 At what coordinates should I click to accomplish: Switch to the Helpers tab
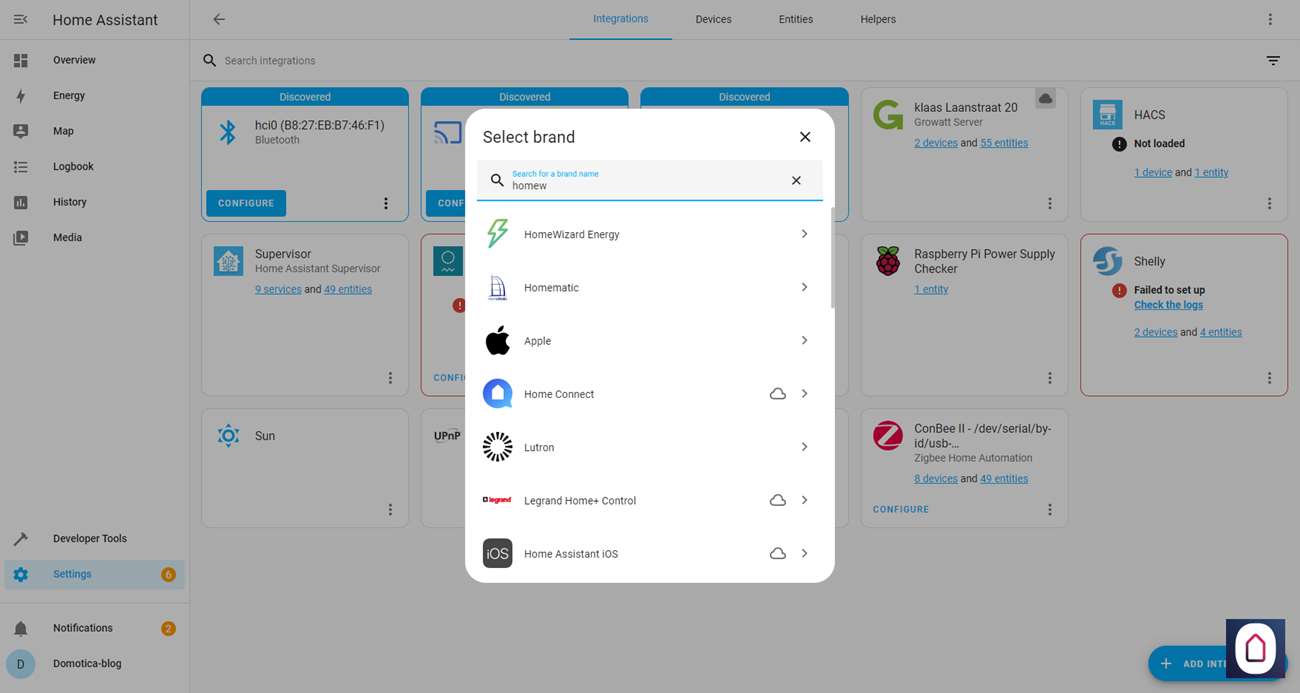[x=878, y=19]
